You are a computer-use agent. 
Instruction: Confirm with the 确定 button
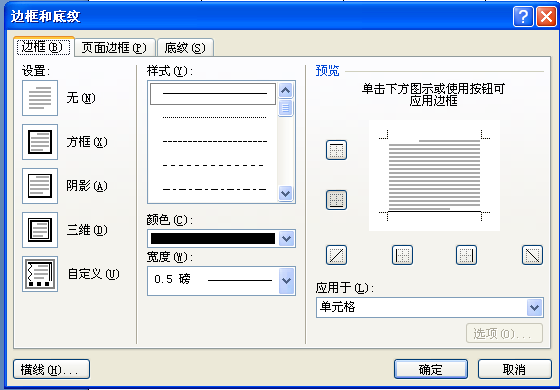click(431, 369)
